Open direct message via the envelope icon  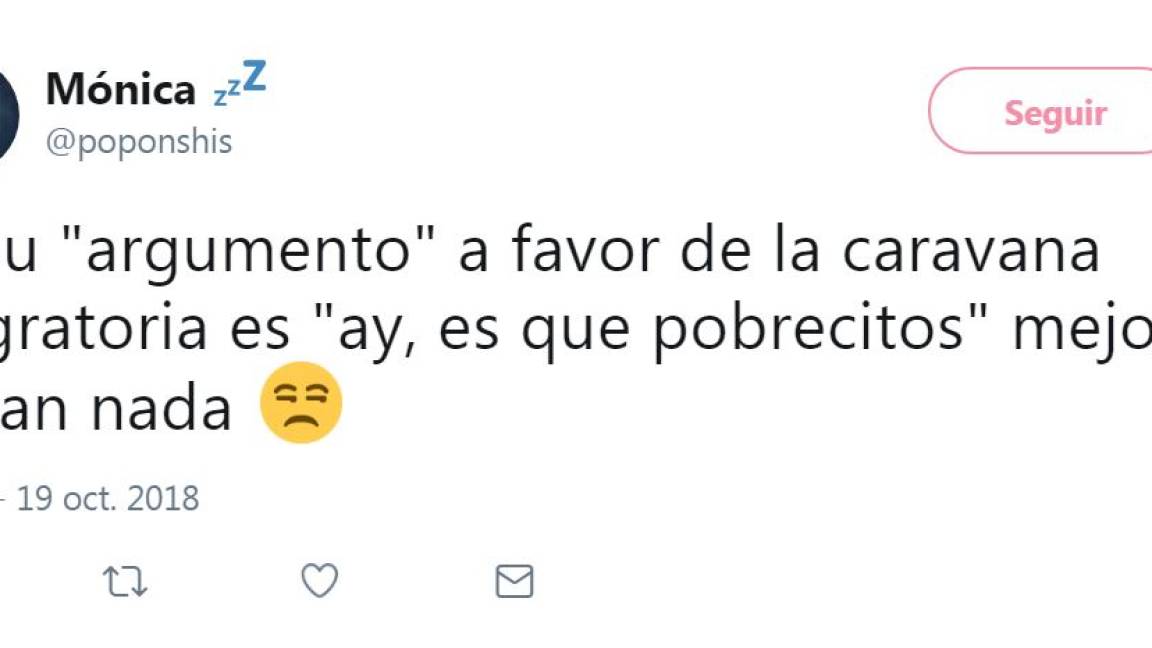[x=516, y=580]
